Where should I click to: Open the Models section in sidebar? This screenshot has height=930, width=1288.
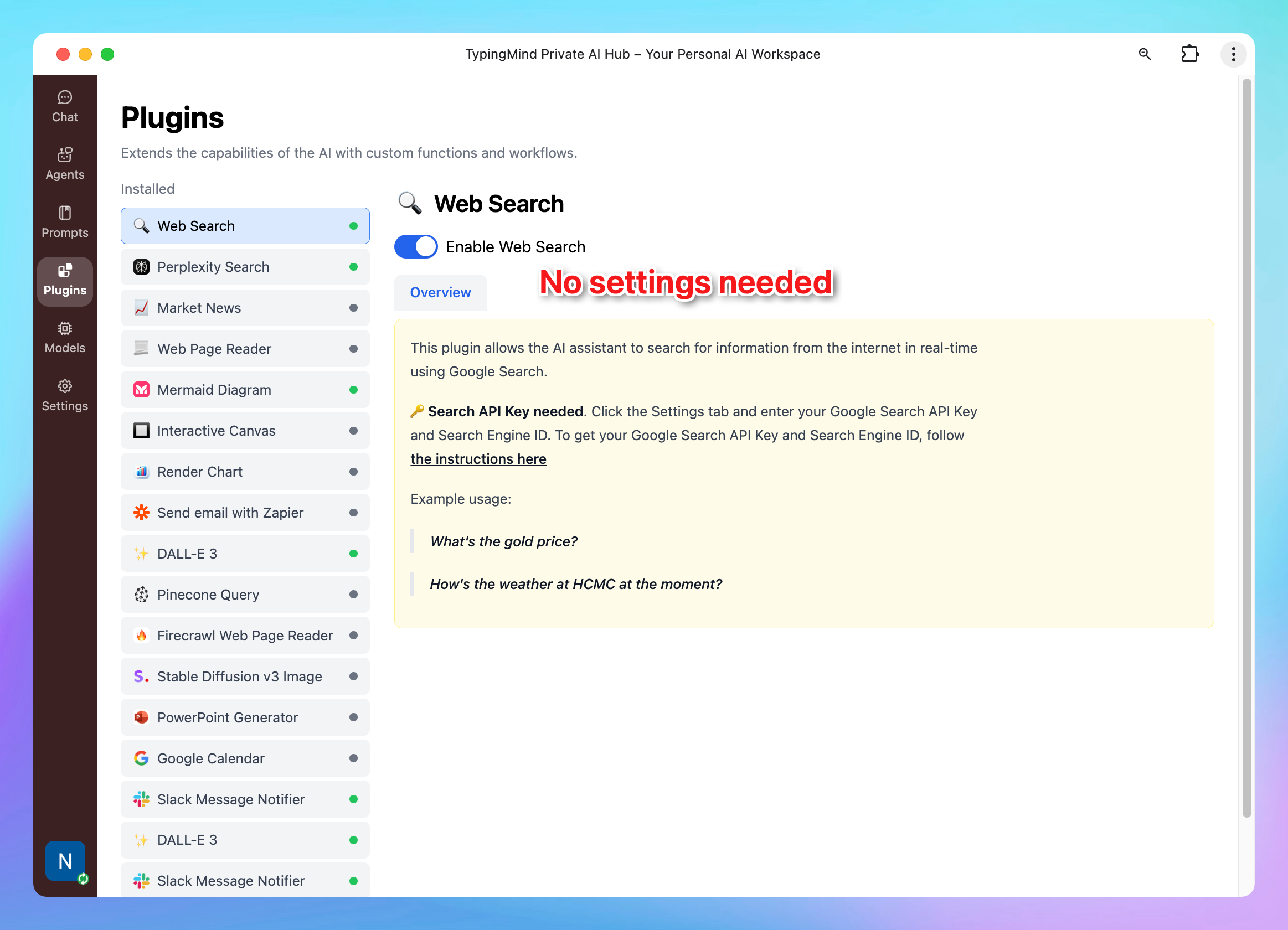pos(65,338)
